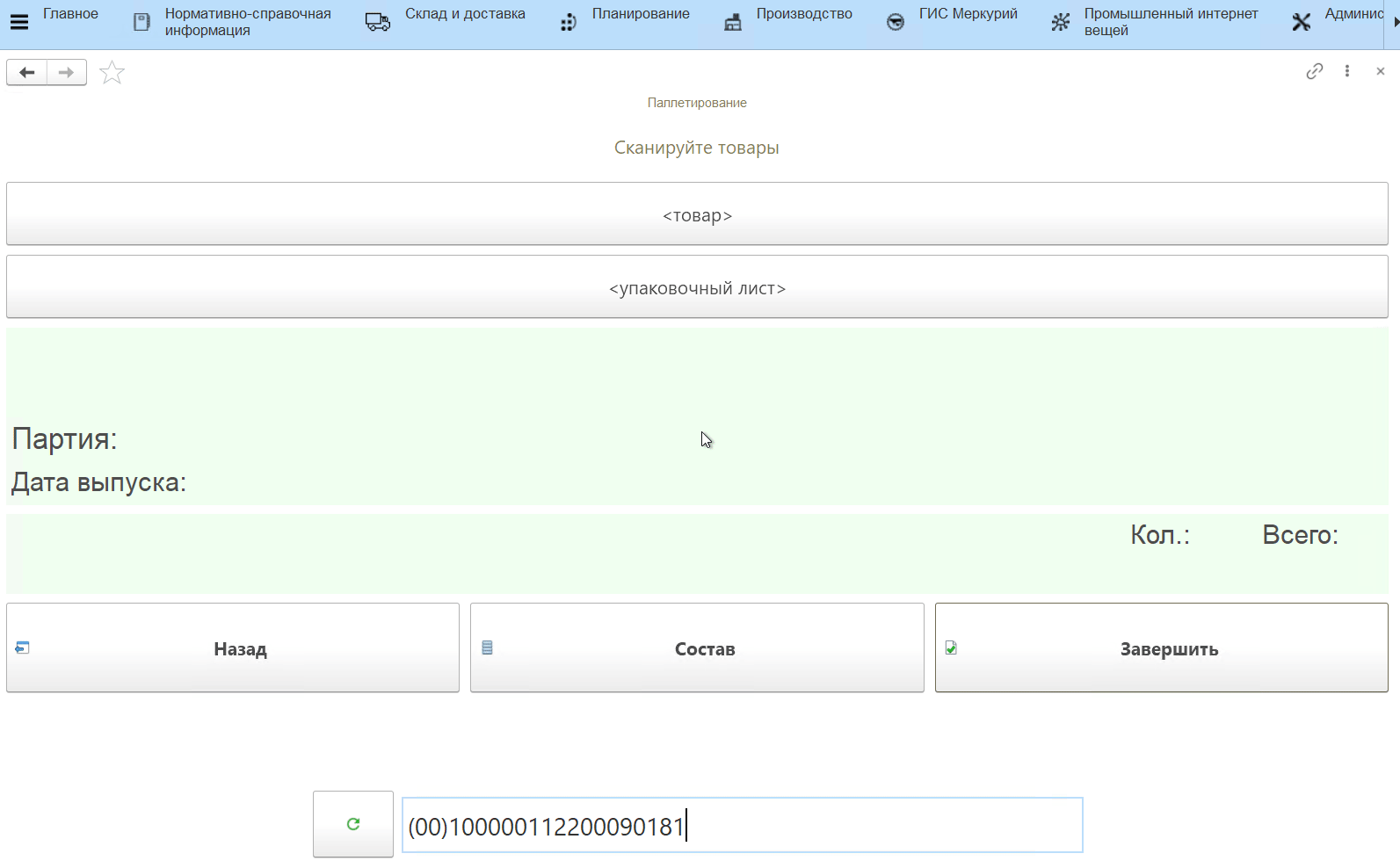Open the three-dot more options menu

coord(1346,71)
